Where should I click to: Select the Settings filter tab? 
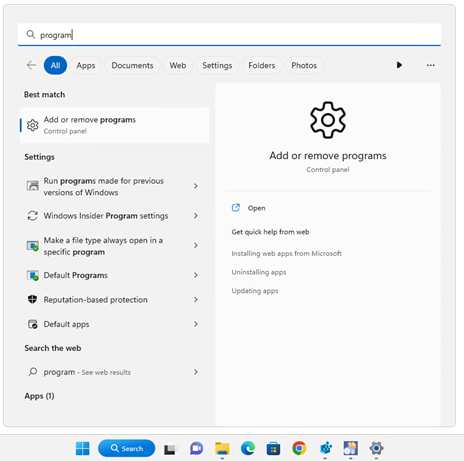[x=217, y=65]
